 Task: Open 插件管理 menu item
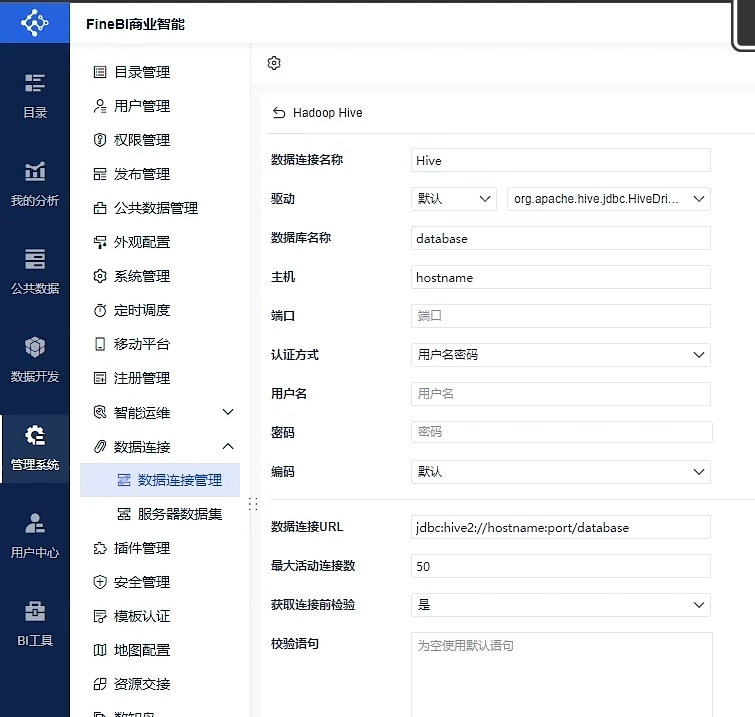coord(160,548)
